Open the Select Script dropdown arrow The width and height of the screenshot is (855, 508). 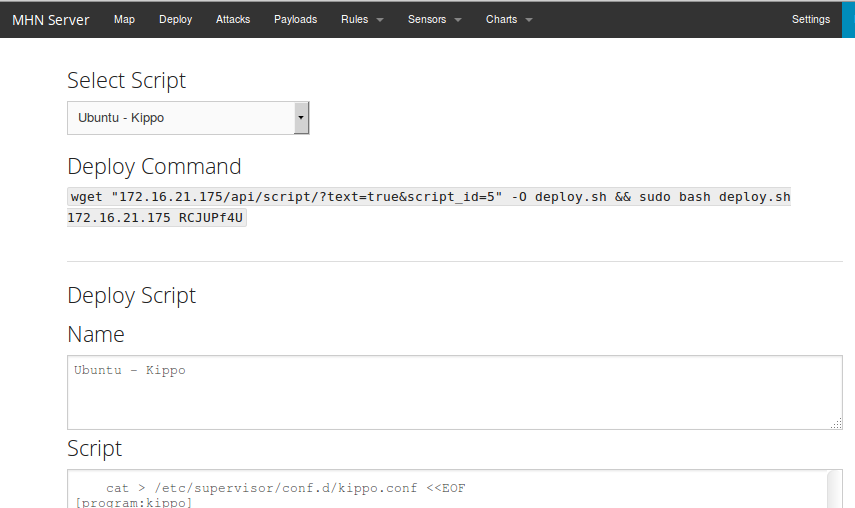(x=301, y=118)
